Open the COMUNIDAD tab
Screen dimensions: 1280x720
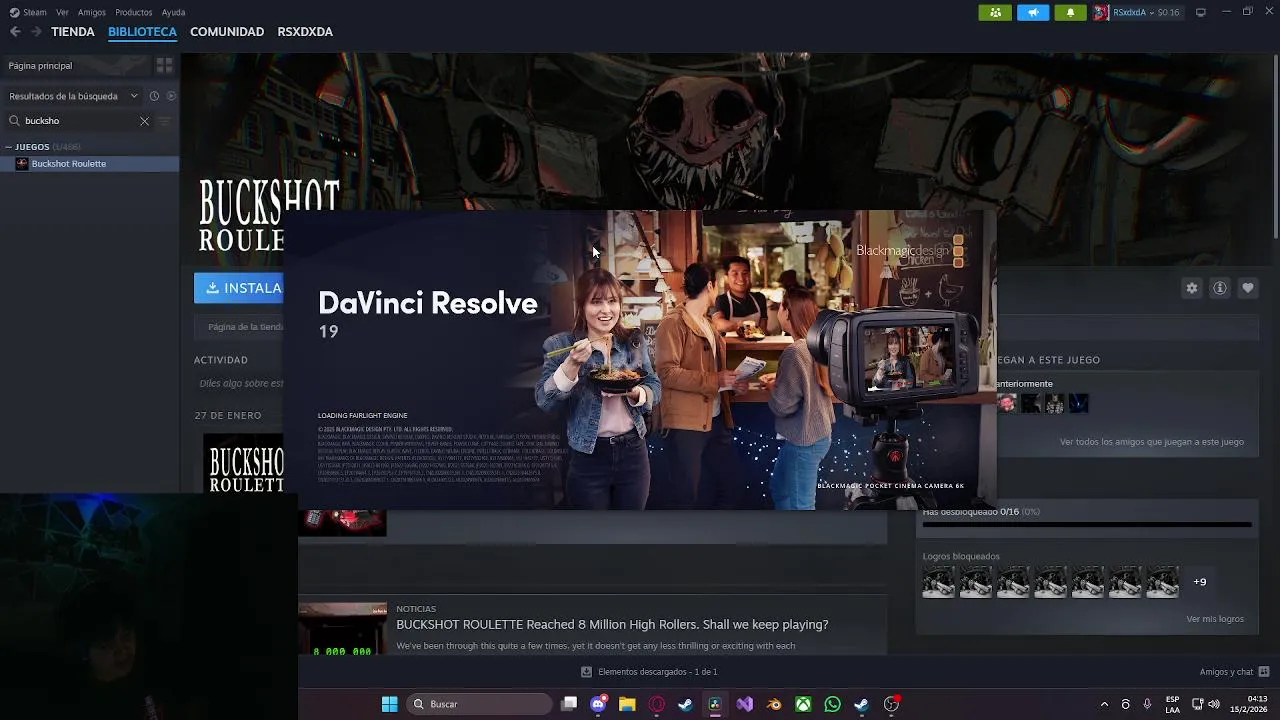(x=227, y=32)
